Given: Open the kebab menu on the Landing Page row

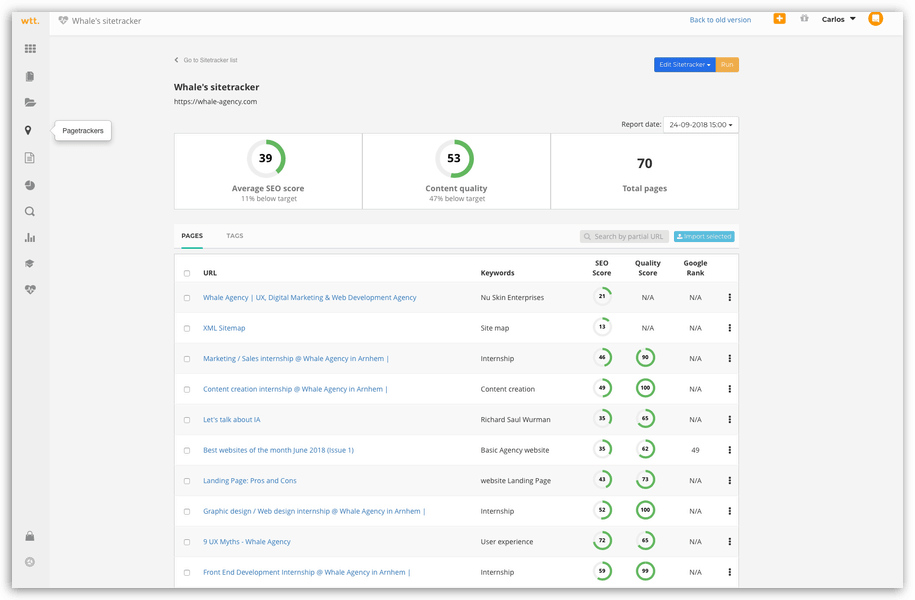Looking at the screenshot, I should 729,480.
